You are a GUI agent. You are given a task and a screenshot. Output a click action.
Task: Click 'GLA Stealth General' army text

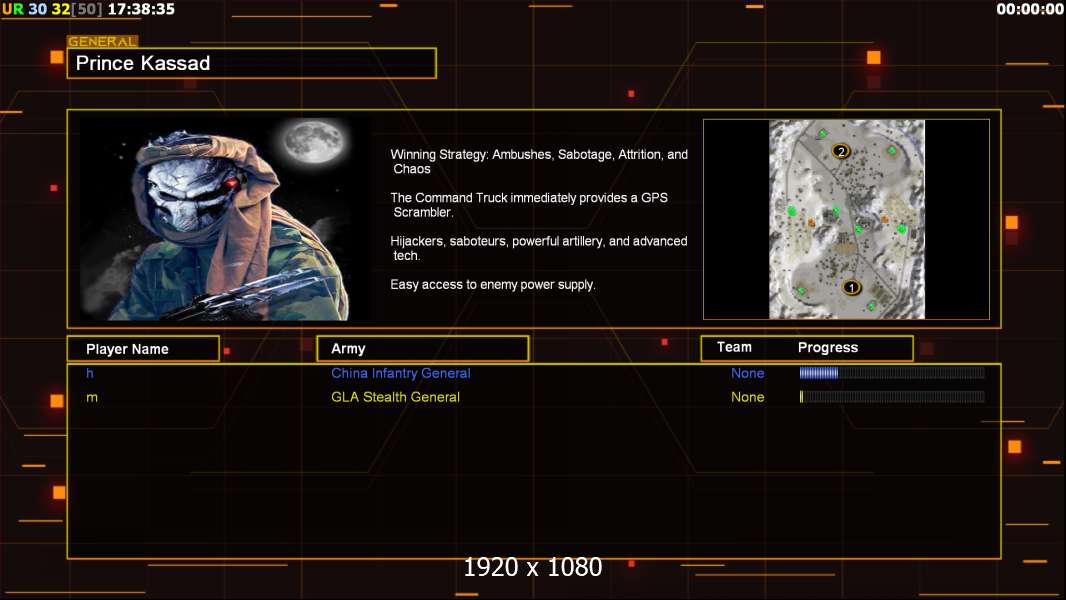[395, 397]
